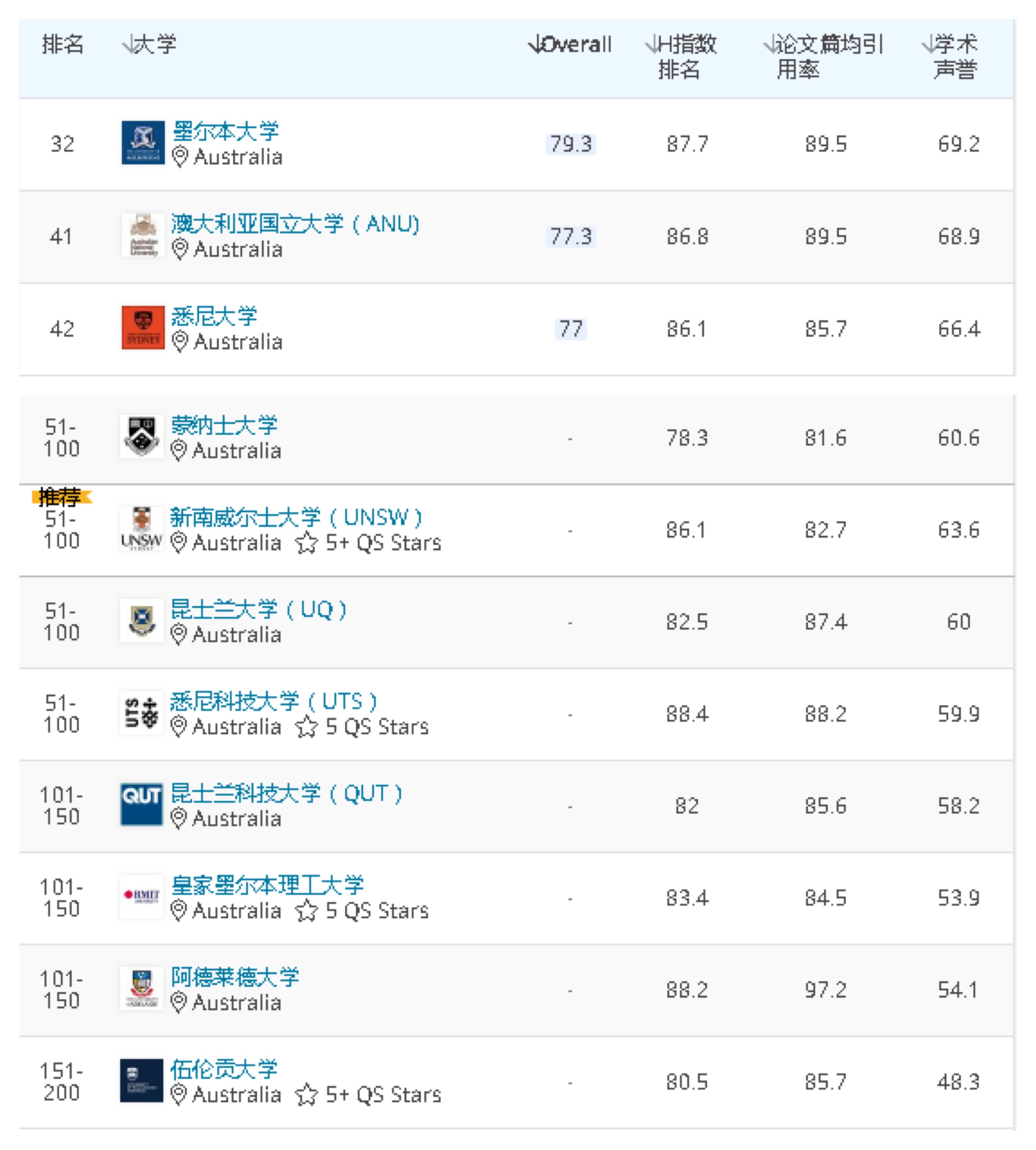Click the University of Adelaide crest logo

(x=142, y=989)
